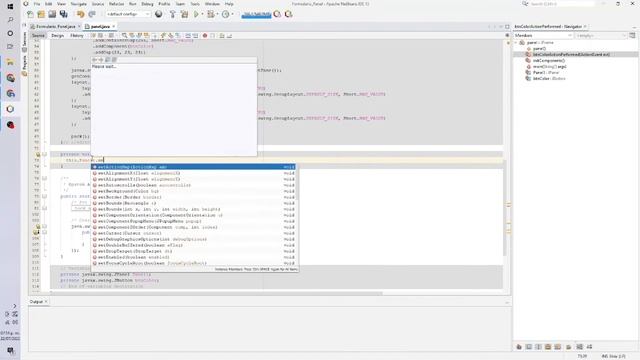The image size is (640, 360).
Task: Click the garbage collection icon beside memory bar
Action: coord(277,14)
